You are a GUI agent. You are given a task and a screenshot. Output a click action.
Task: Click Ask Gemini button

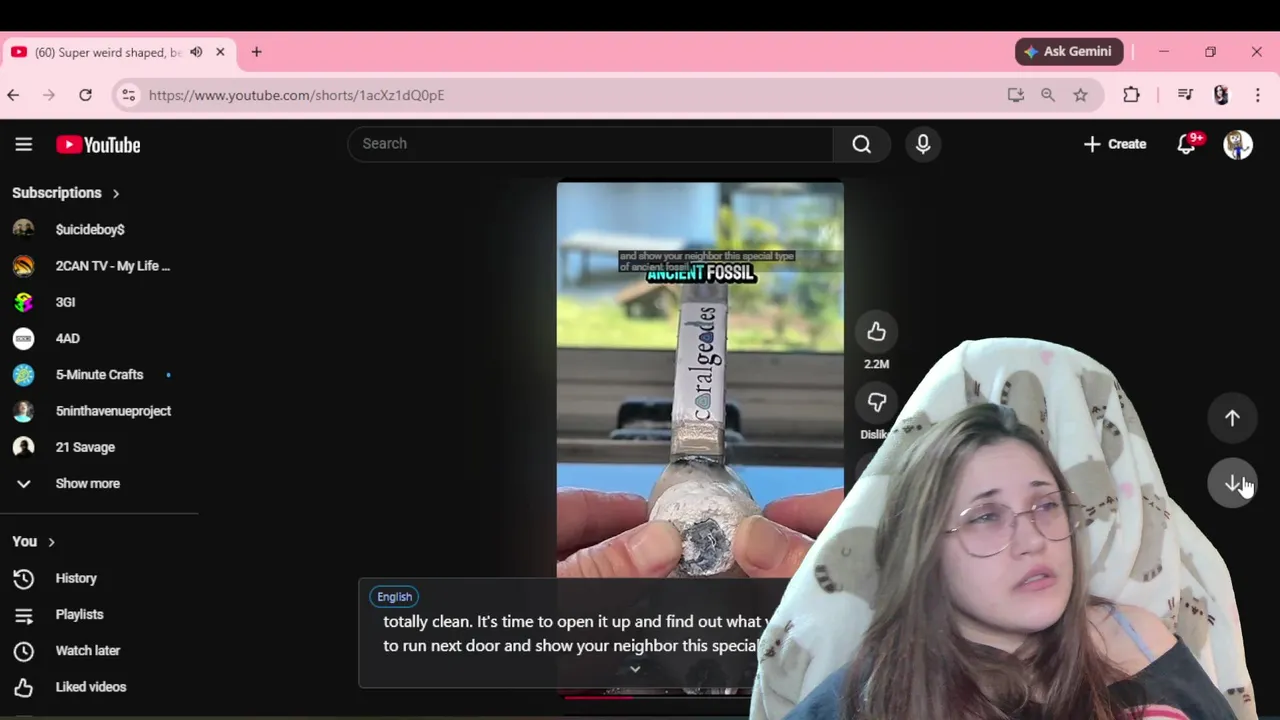tap(1069, 52)
